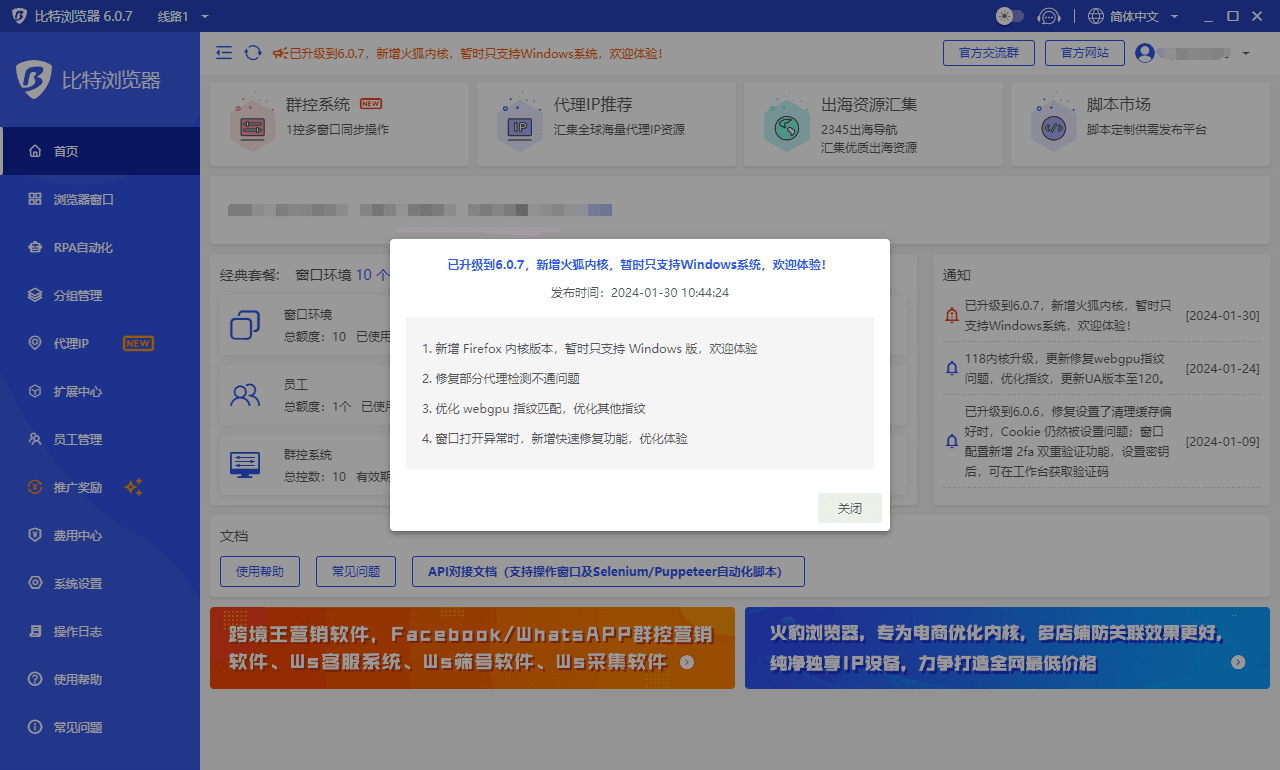Select the 分组管理 sidebar icon
This screenshot has height=770, width=1280.
[x=34, y=295]
